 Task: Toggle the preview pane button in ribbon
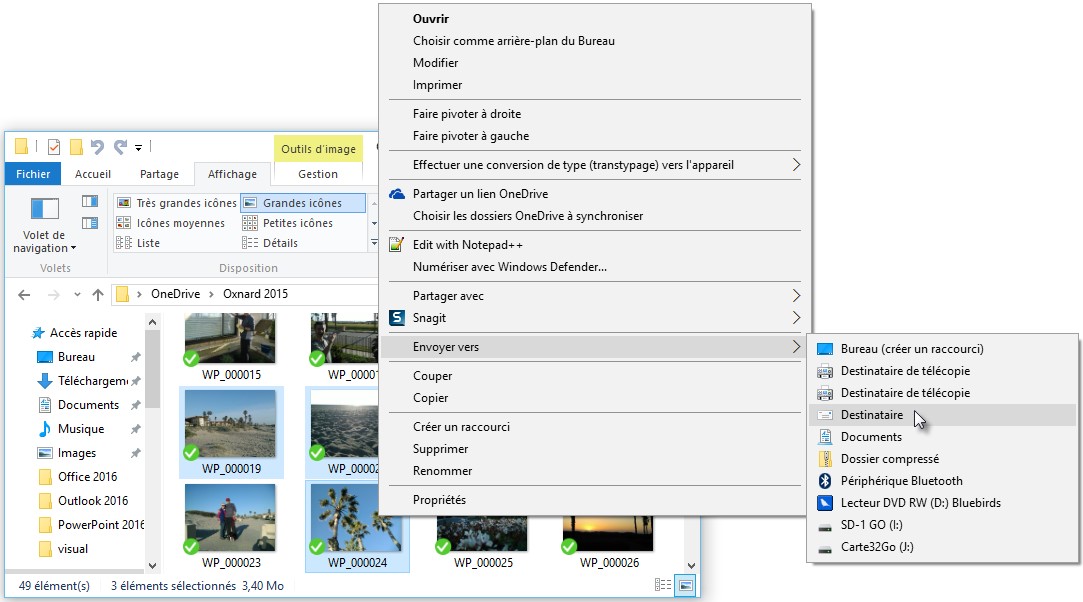tap(90, 201)
